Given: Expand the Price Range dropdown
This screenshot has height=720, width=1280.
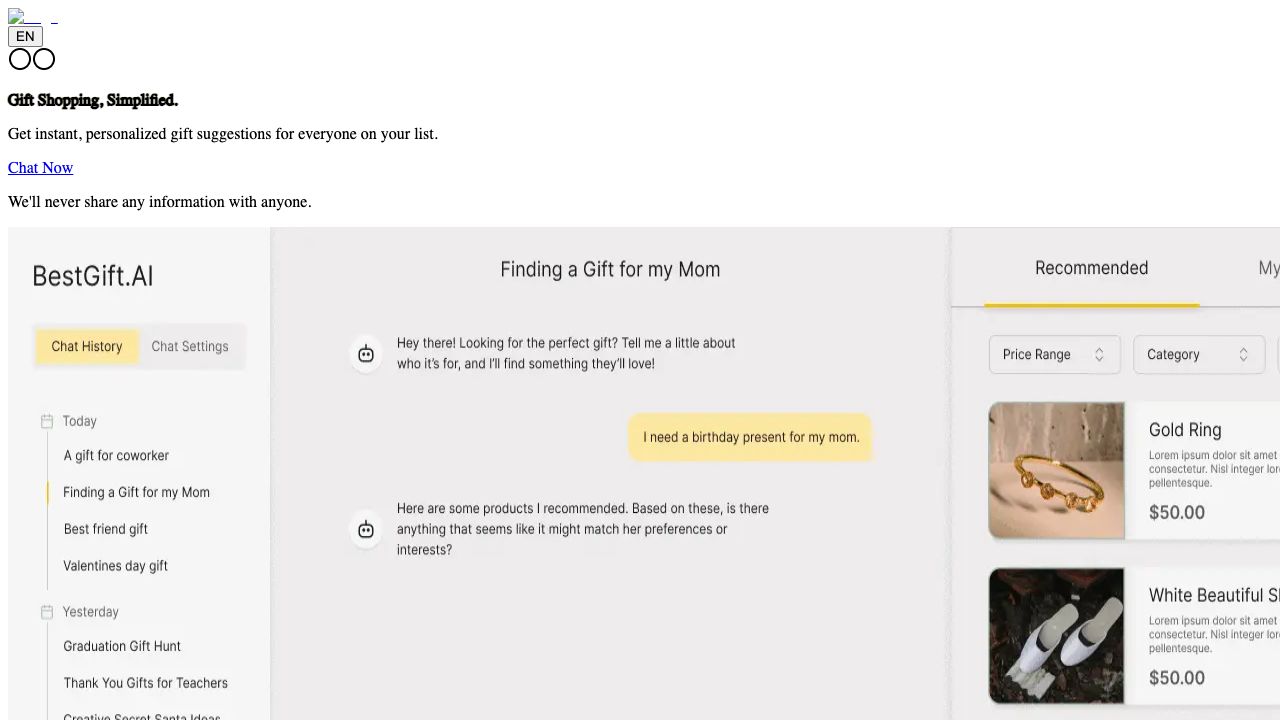Looking at the screenshot, I should pos(1054,355).
